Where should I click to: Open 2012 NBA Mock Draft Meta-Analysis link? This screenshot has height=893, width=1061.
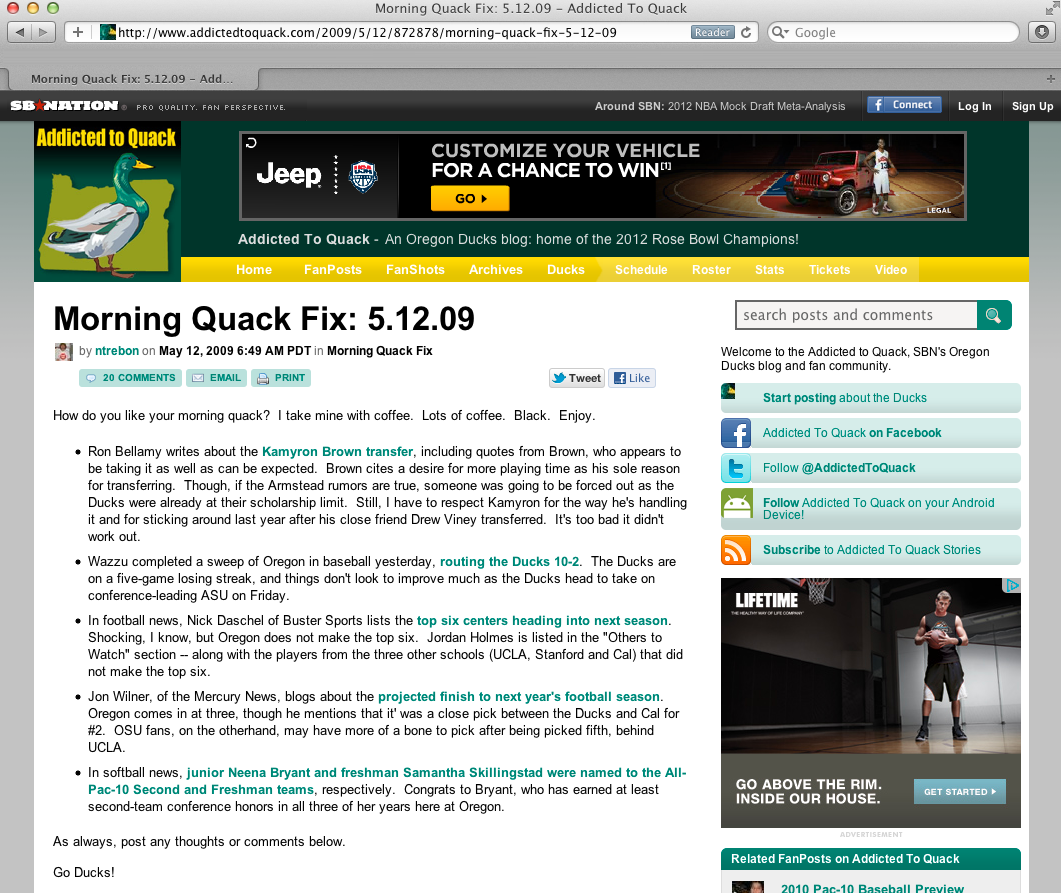757,106
